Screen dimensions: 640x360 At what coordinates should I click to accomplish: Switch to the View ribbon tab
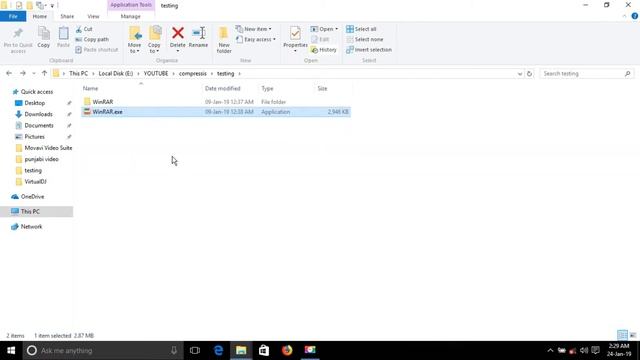pyautogui.click(x=93, y=16)
